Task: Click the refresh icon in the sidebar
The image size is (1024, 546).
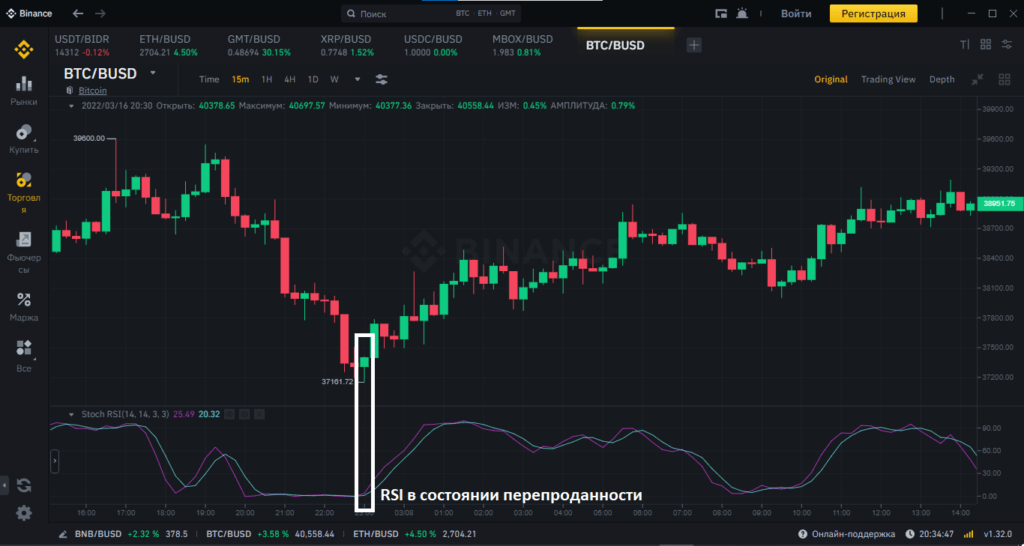Action: (x=24, y=485)
